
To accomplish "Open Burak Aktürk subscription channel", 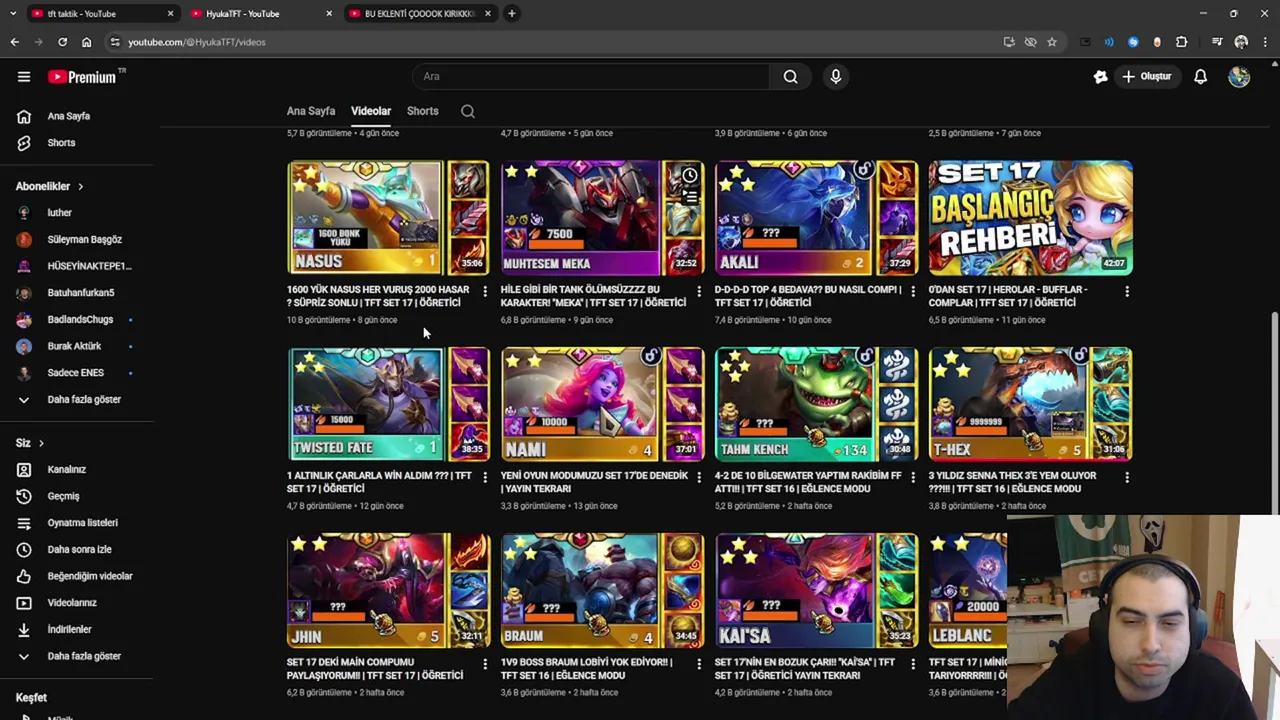I will [x=77, y=346].
